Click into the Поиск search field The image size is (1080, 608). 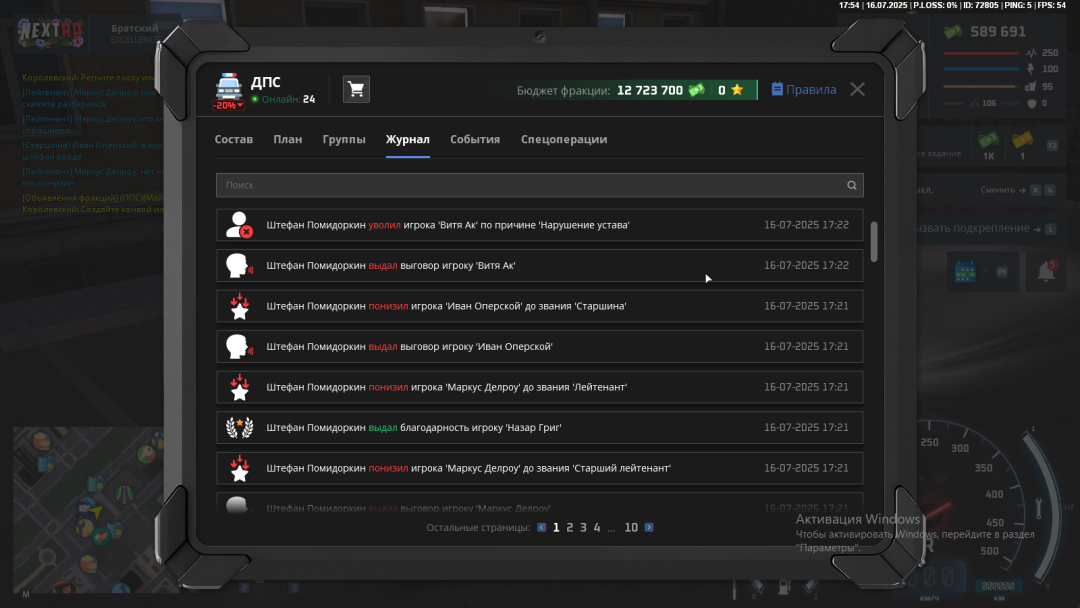pos(539,185)
